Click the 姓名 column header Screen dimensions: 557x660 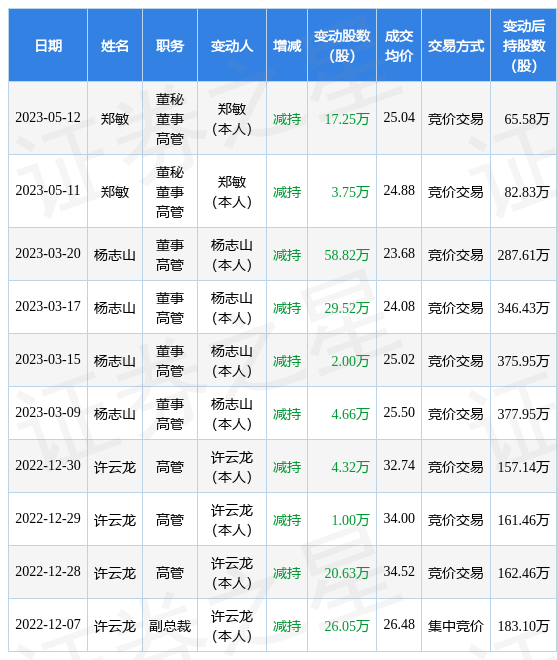(115, 45)
